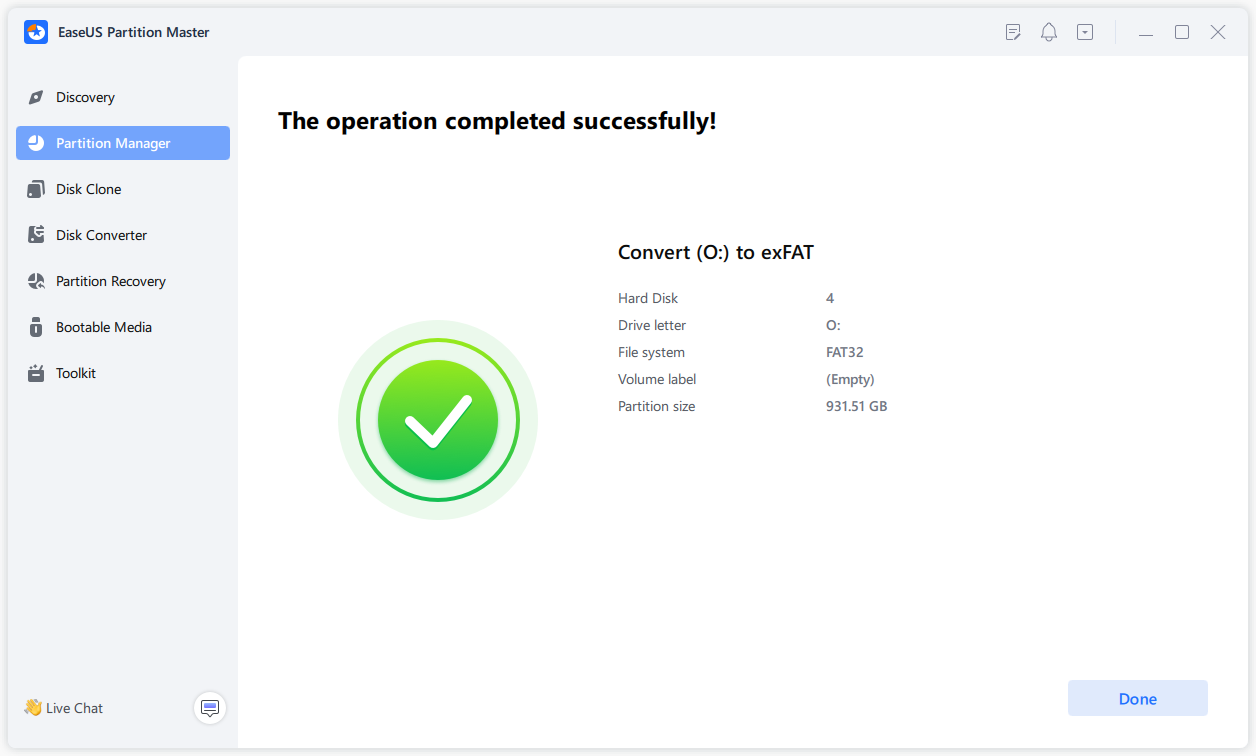The height and width of the screenshot is (756, 1256).
Task: Click the Partition Recovery icon
Action: (x=36, y=281)
